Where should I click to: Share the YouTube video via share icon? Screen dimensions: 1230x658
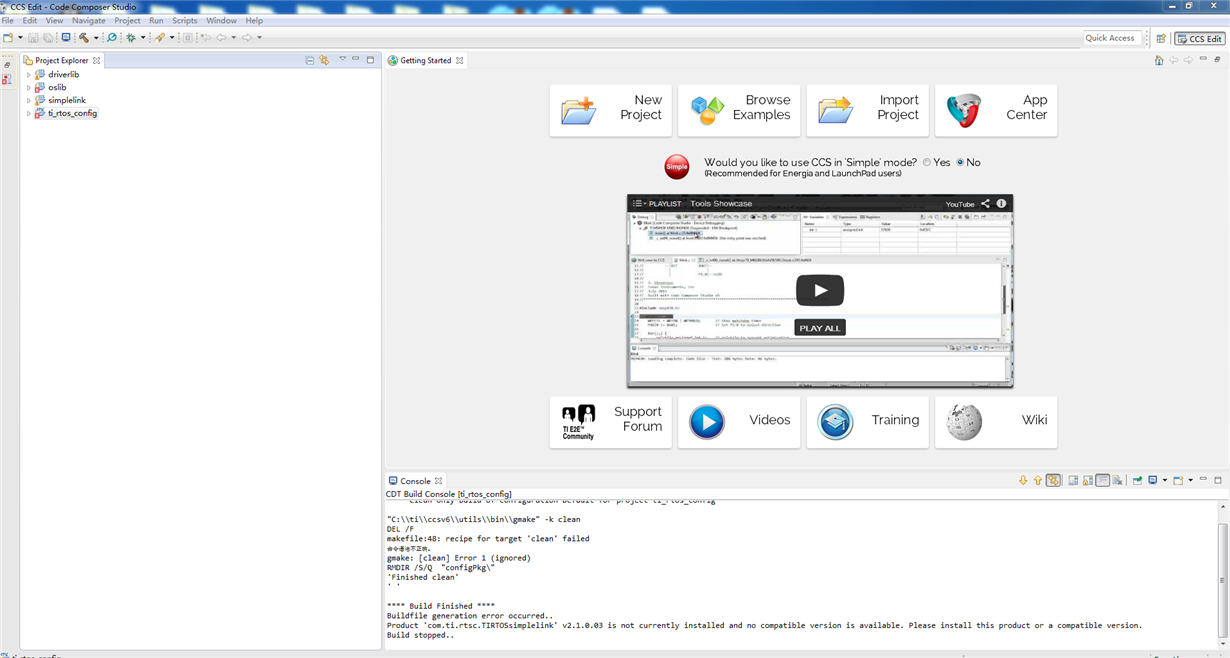point(985,203)
